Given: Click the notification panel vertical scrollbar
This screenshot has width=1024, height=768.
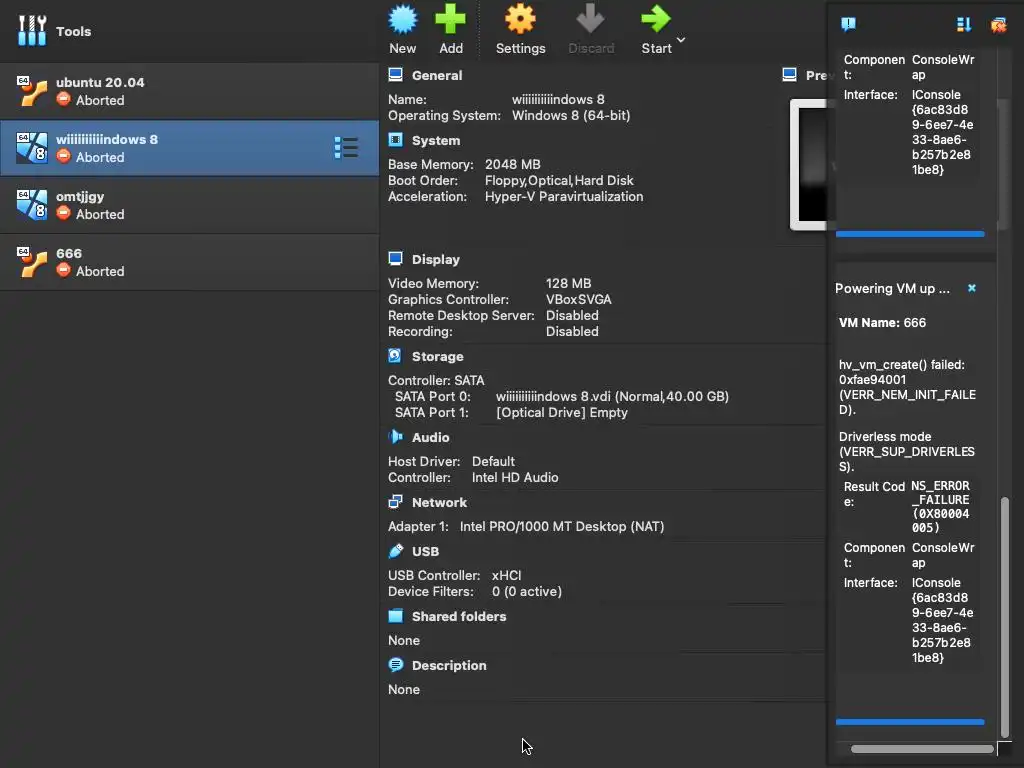Looking at the screenshot, I should point(1005,617).
